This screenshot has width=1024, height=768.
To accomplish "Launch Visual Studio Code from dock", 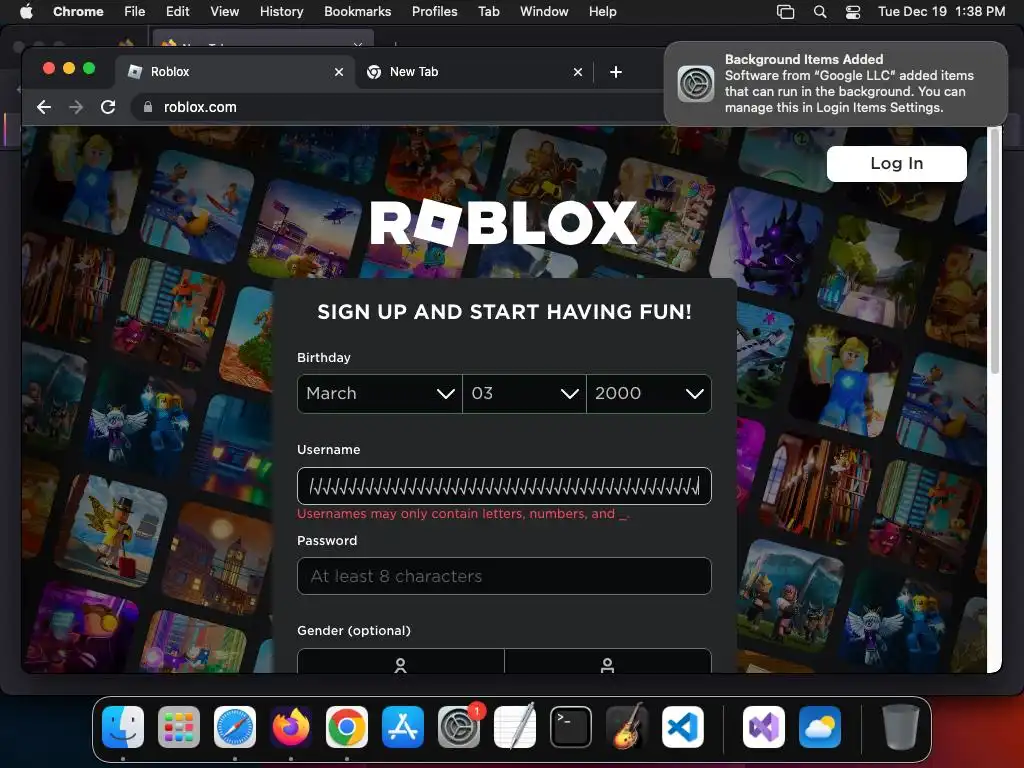I will pyautogui.click(x=683, y=727).
